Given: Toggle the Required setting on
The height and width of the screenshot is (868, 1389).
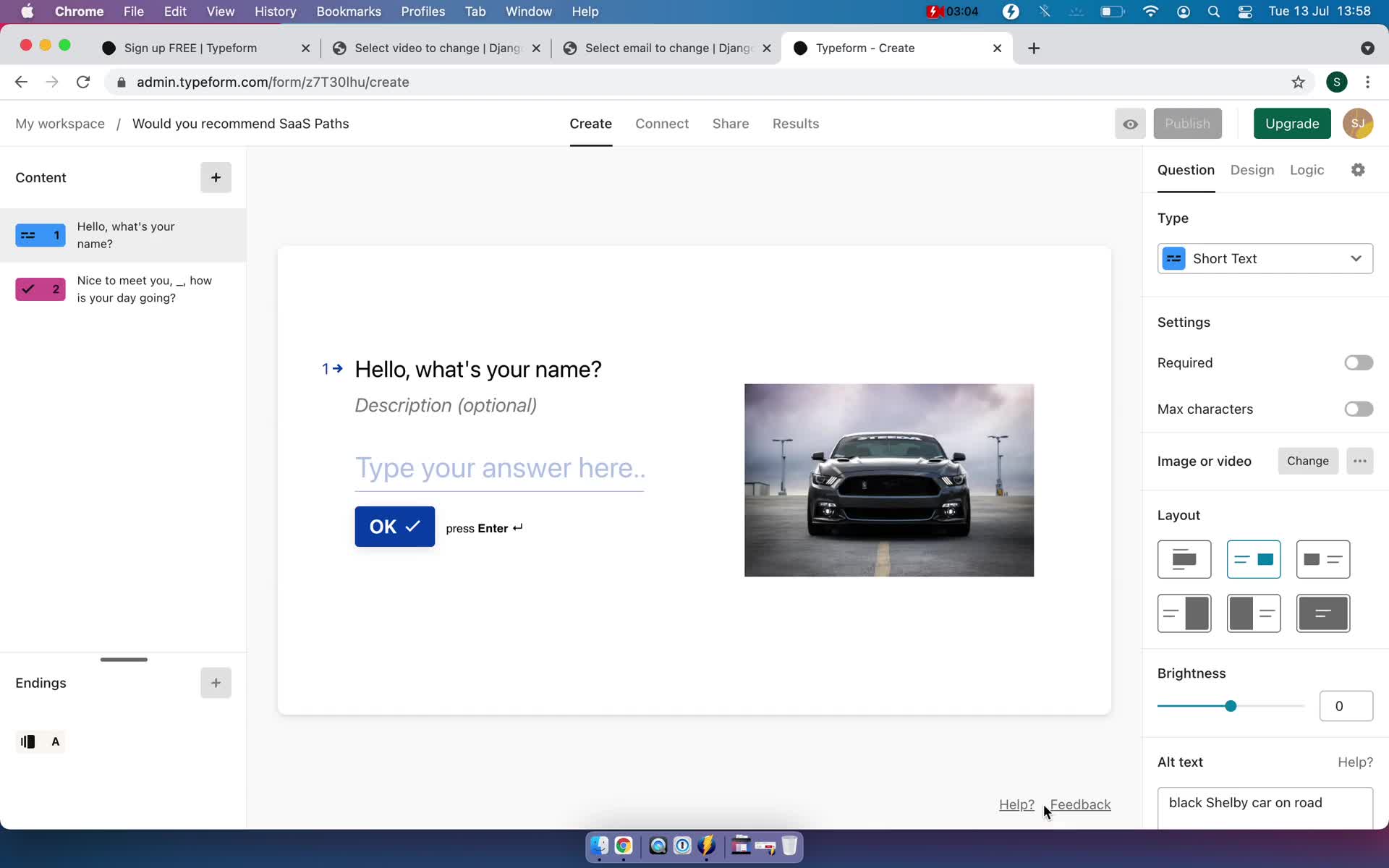Looking at the screenshot, I should (x=1357, y=362).
